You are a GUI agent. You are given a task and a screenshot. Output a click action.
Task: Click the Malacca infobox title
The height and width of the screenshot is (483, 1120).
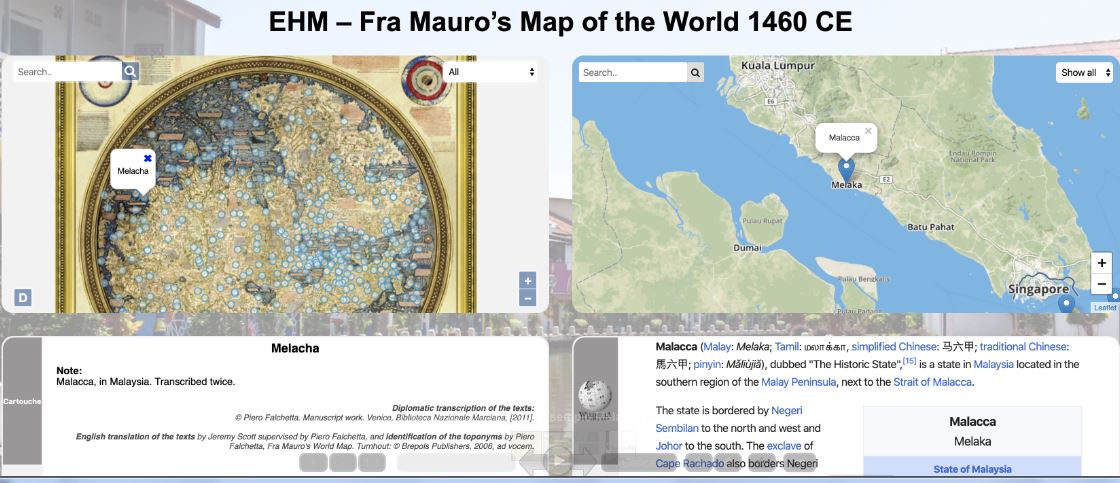click(x=972, y=422)
